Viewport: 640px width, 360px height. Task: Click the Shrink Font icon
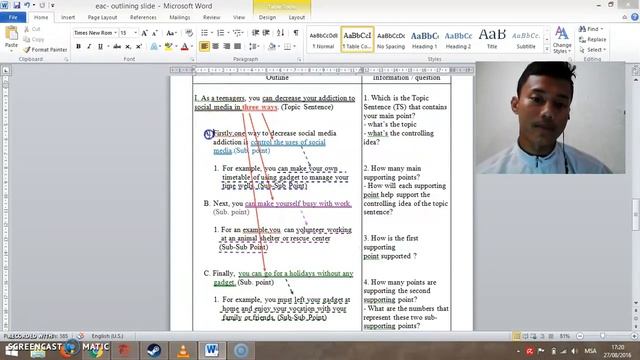pyautogui.click(x=154, y=33)
